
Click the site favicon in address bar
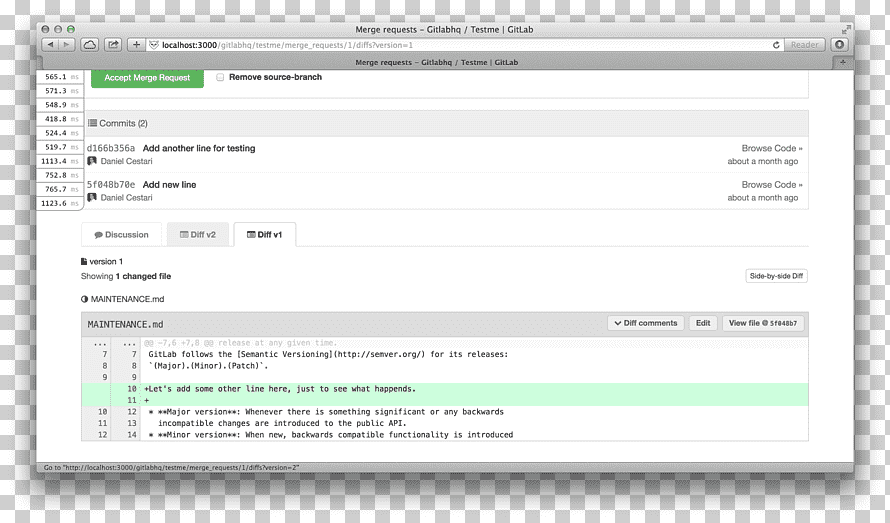point(154,45)
